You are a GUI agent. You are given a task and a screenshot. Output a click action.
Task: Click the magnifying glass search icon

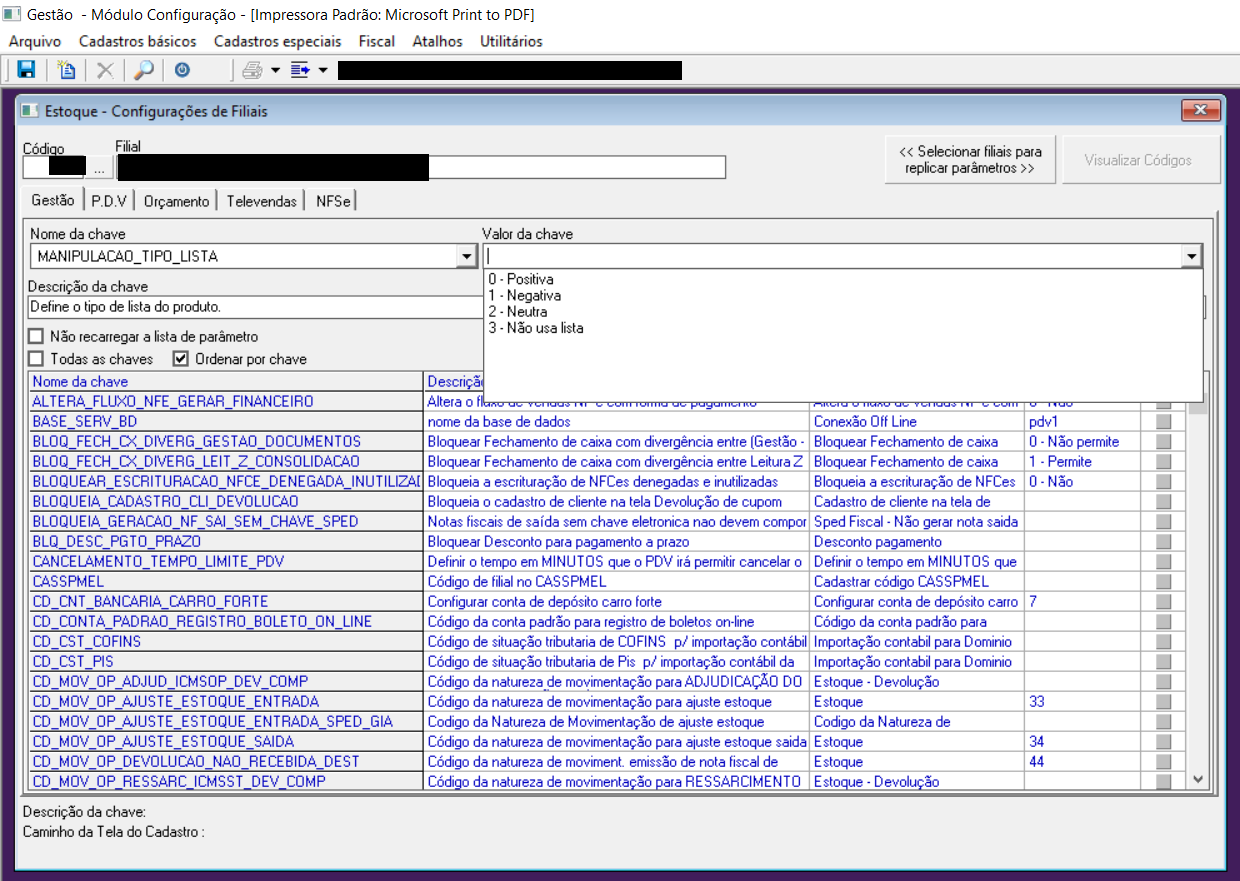(144, 70)
